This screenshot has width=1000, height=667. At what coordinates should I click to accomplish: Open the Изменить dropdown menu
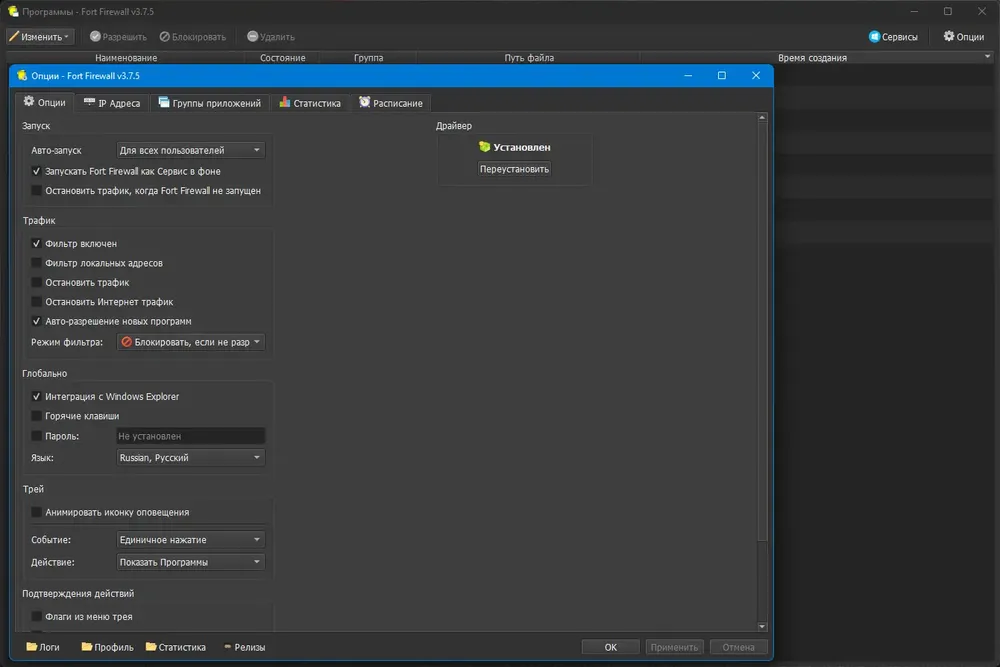tap(40, 36)
